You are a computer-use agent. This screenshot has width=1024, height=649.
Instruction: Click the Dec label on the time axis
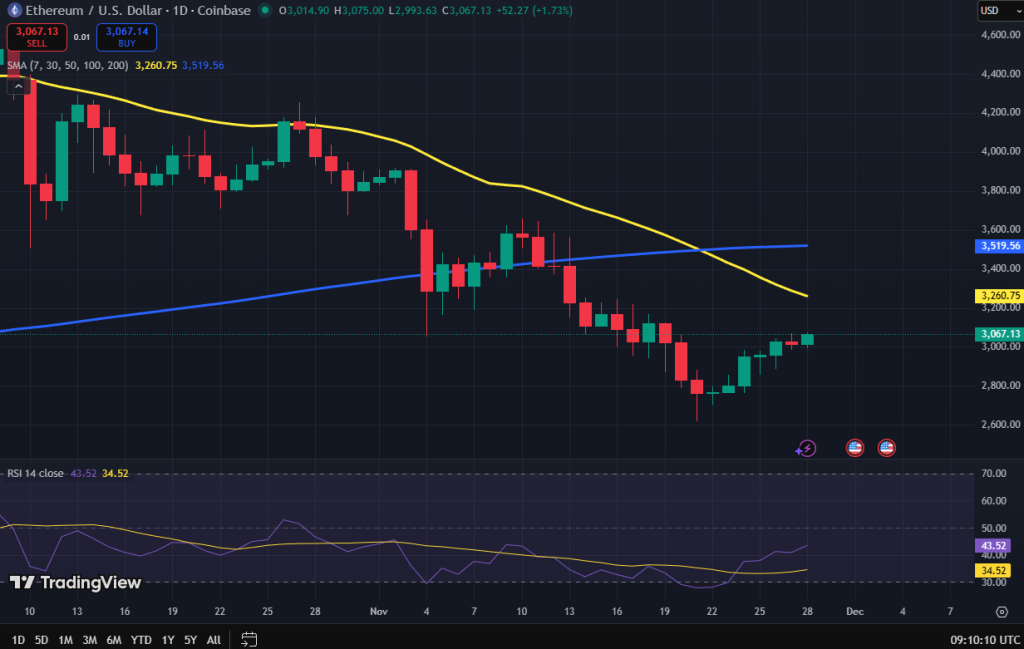[x=855, y=612]
